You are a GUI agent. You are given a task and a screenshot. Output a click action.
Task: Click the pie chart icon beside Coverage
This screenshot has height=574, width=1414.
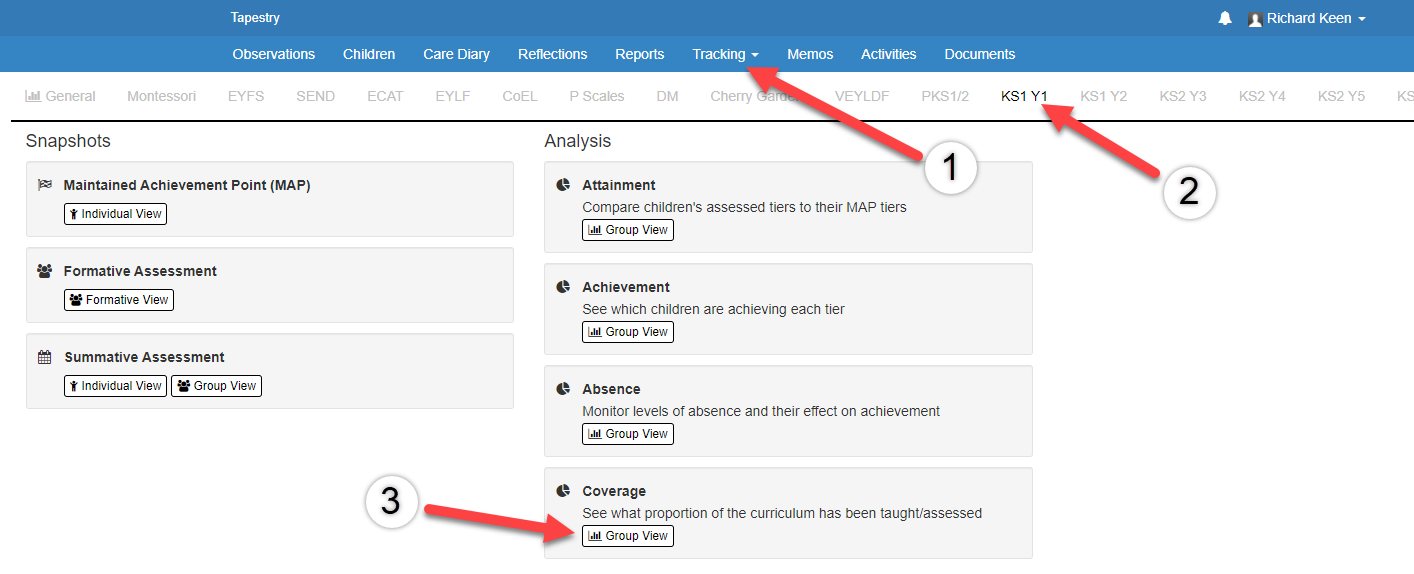point(563,491)
